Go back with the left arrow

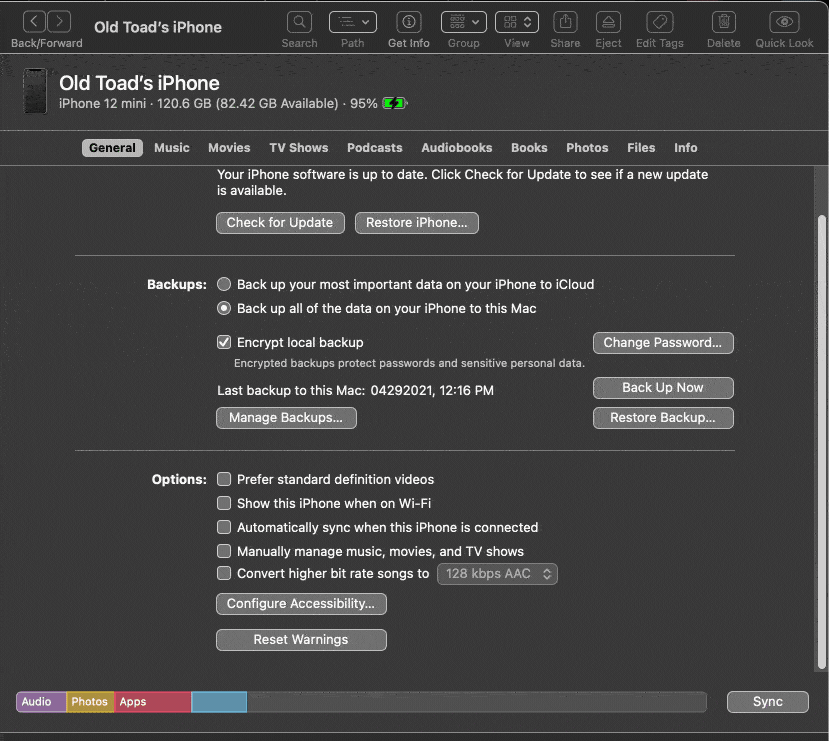[x=34, y=22]
